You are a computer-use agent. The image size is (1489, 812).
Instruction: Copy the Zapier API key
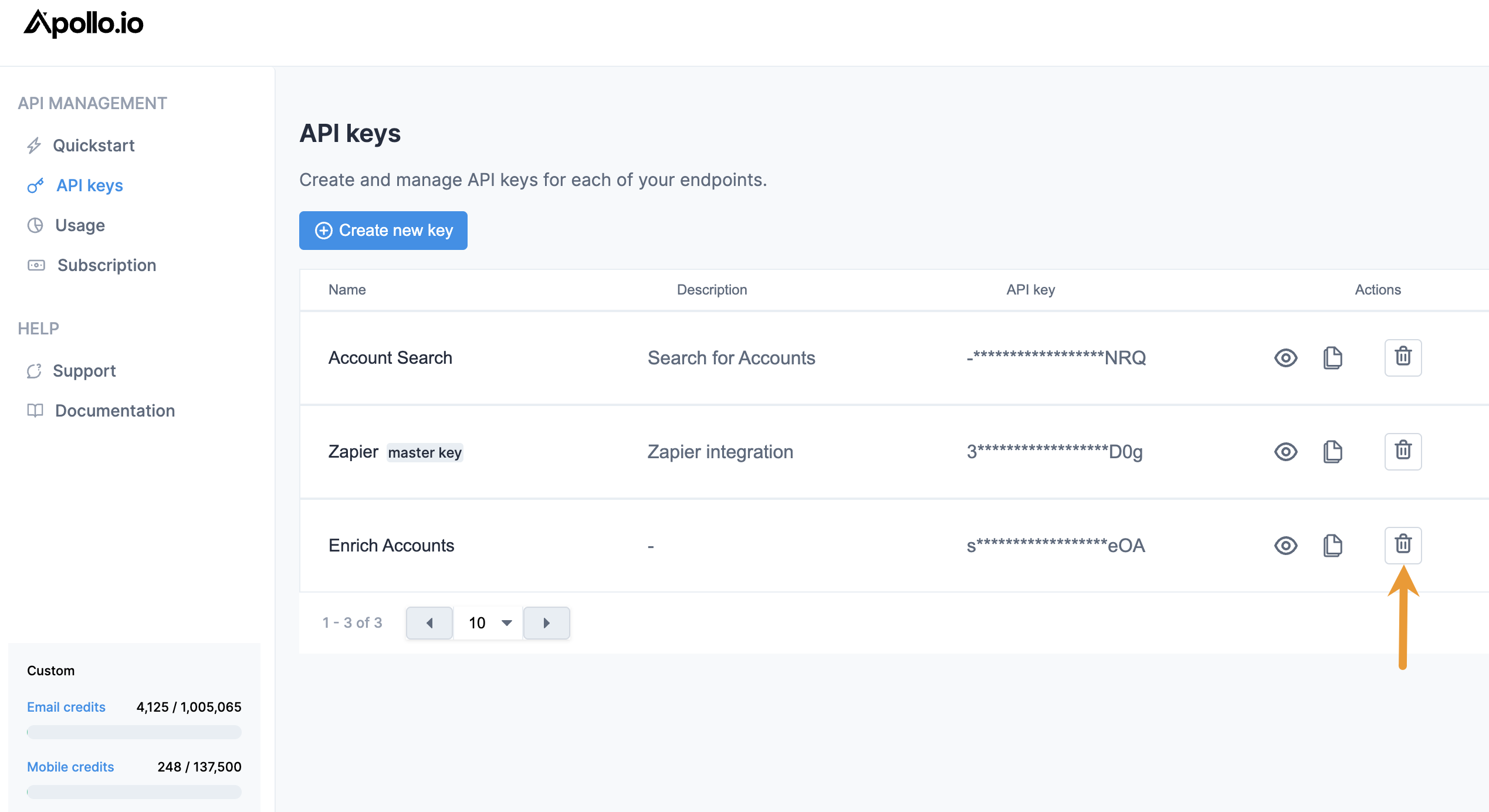1333,452
